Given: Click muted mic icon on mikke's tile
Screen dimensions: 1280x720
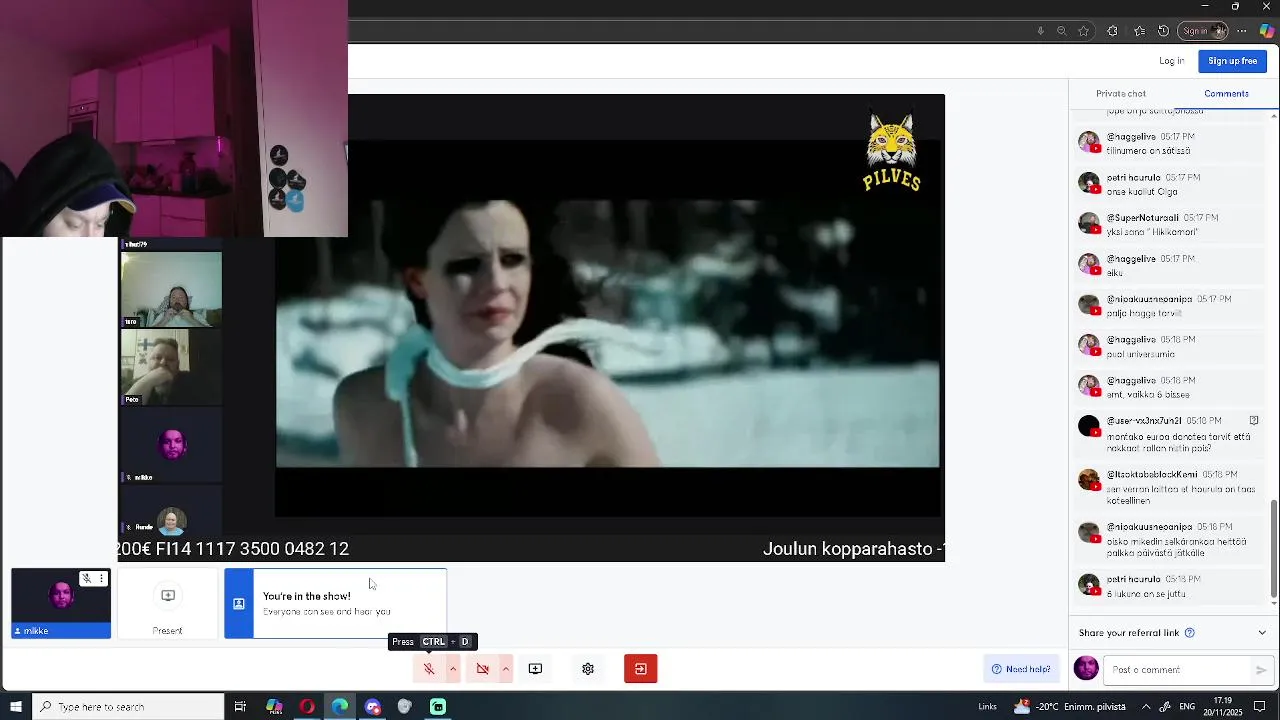Looking at the screenshot, I should 87,578.
